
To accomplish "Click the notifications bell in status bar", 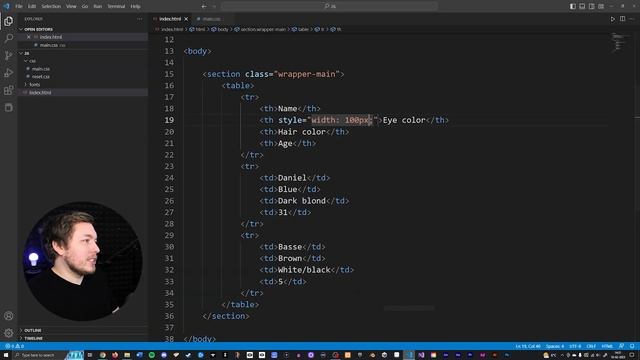I will click(x=632, y=346).
